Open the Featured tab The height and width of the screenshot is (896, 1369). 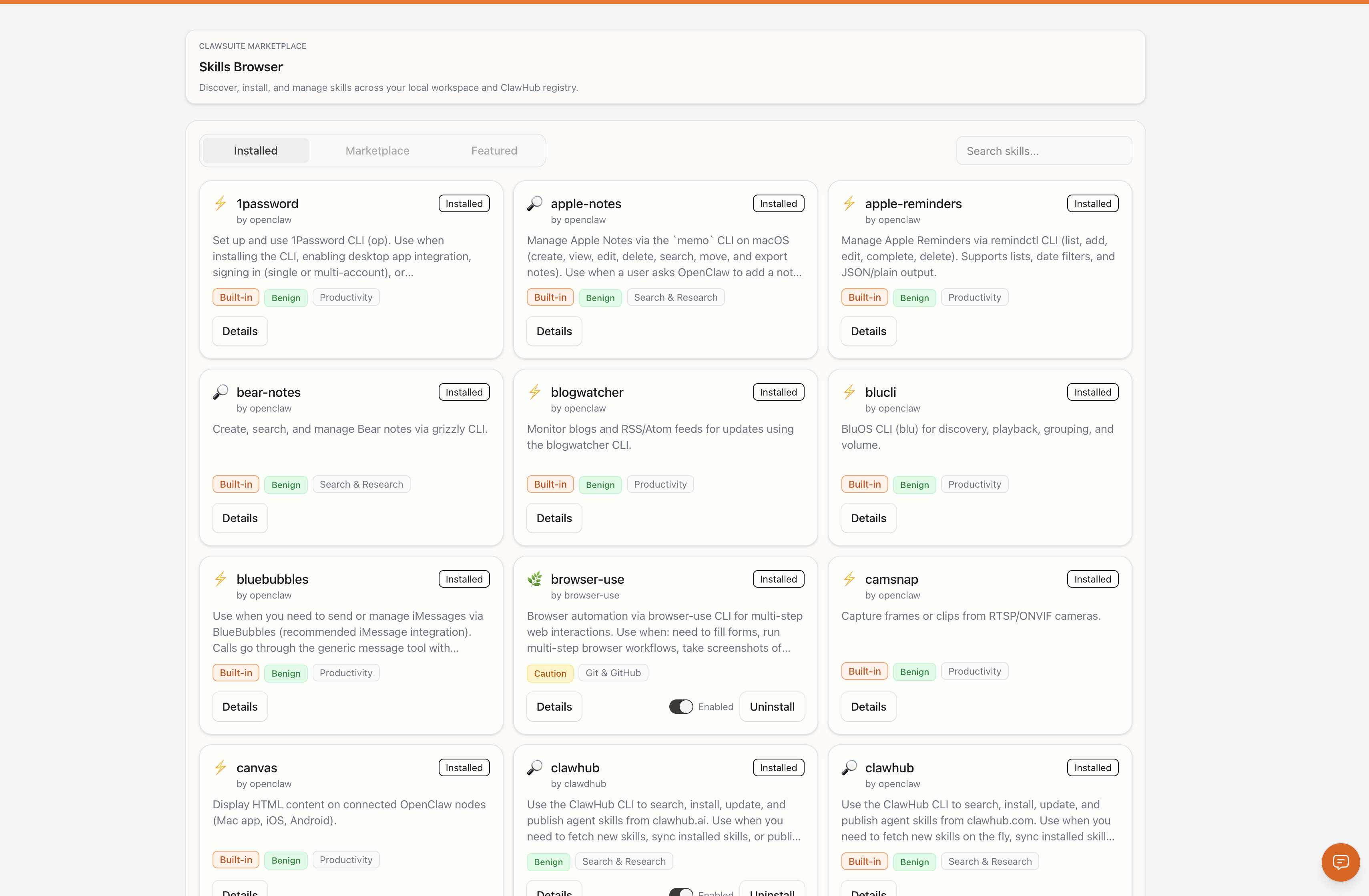click(494, 151)
